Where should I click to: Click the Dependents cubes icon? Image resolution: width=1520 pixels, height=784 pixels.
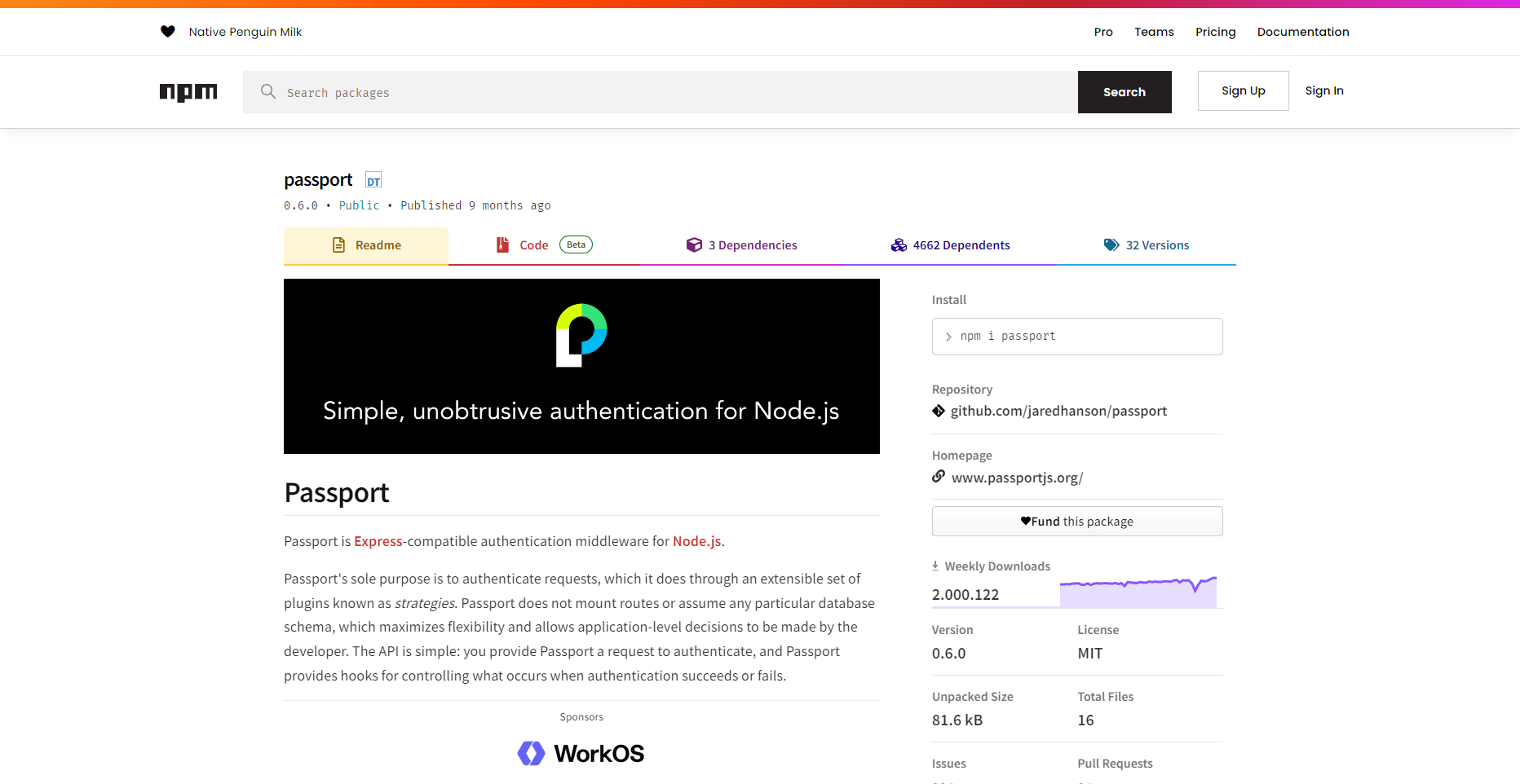899,244
